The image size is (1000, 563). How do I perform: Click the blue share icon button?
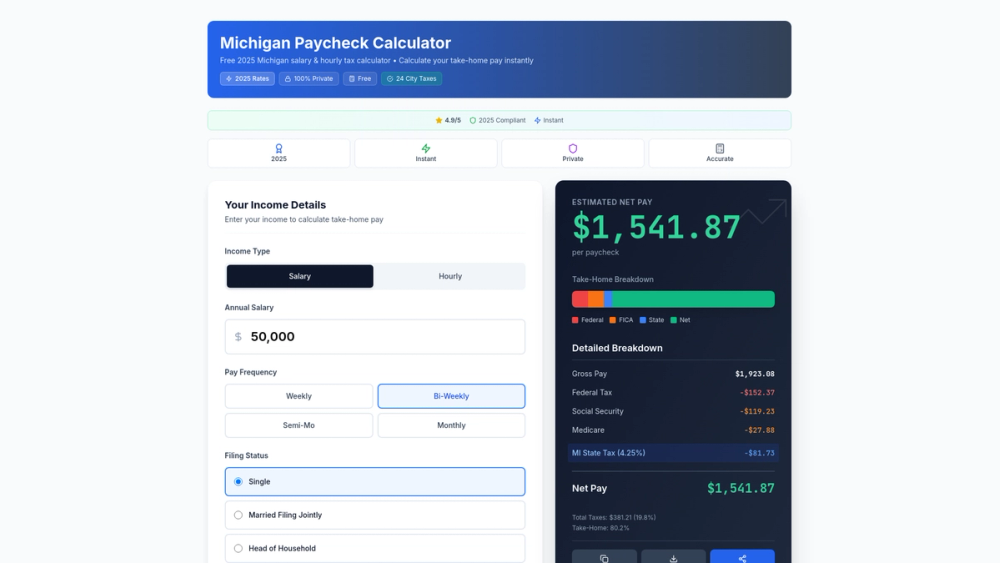coord(742,557)
